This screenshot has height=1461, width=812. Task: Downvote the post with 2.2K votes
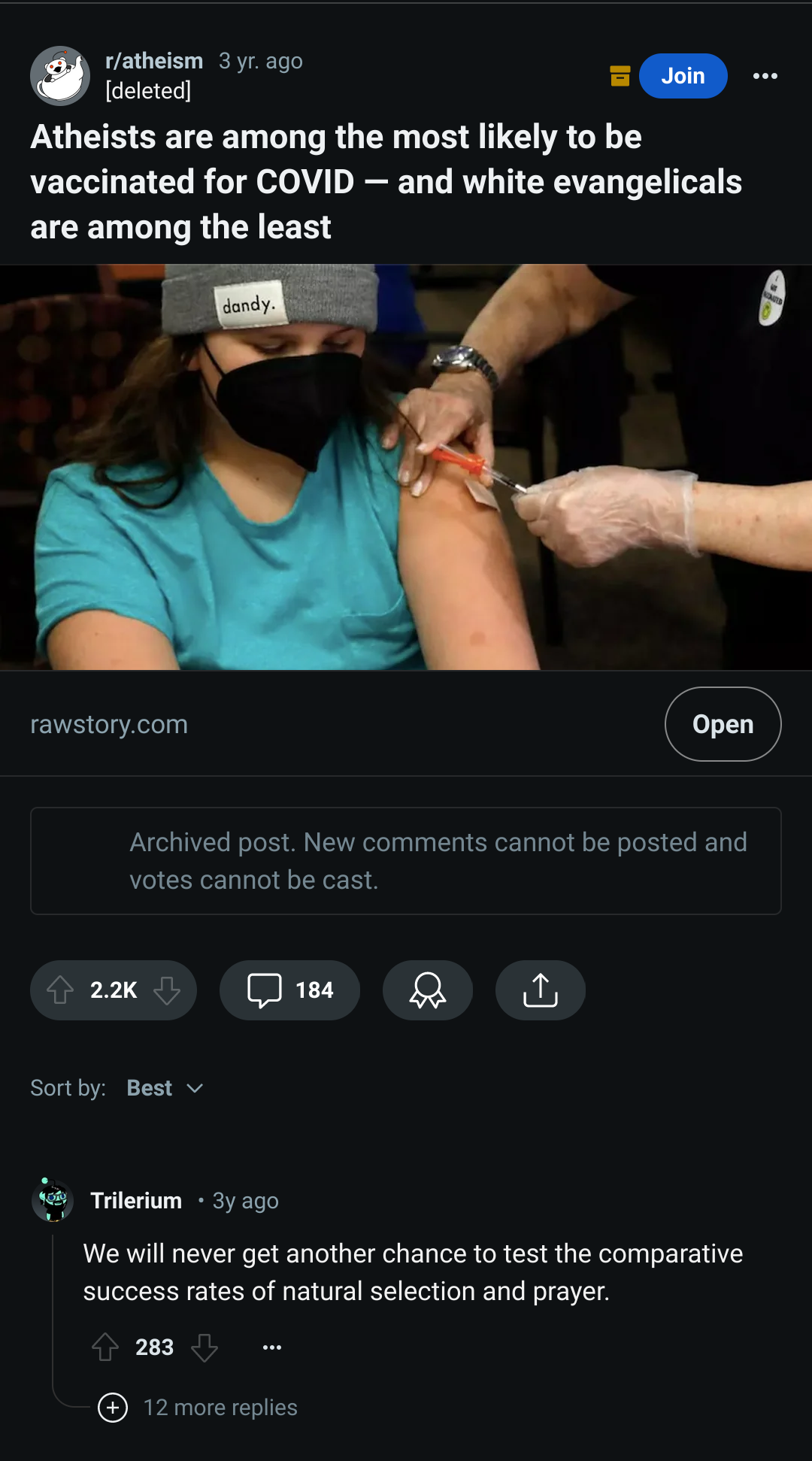167,990
